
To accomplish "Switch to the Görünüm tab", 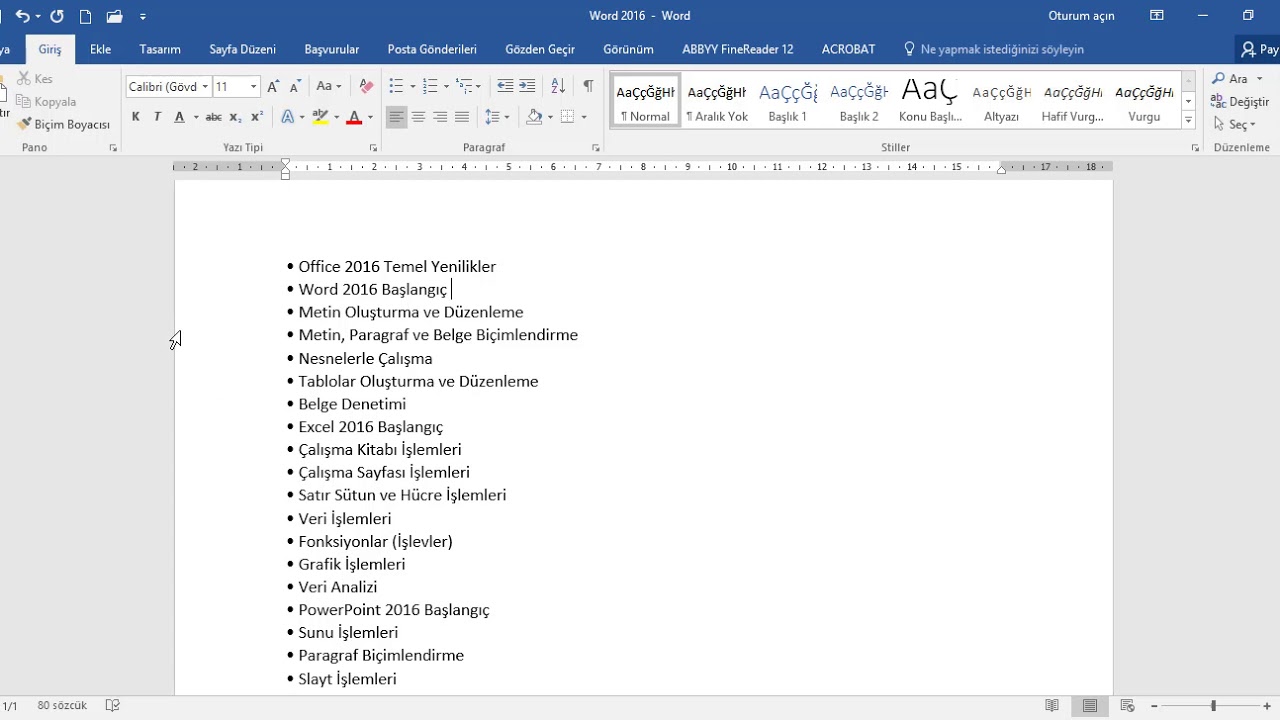I will click(628, 49).
